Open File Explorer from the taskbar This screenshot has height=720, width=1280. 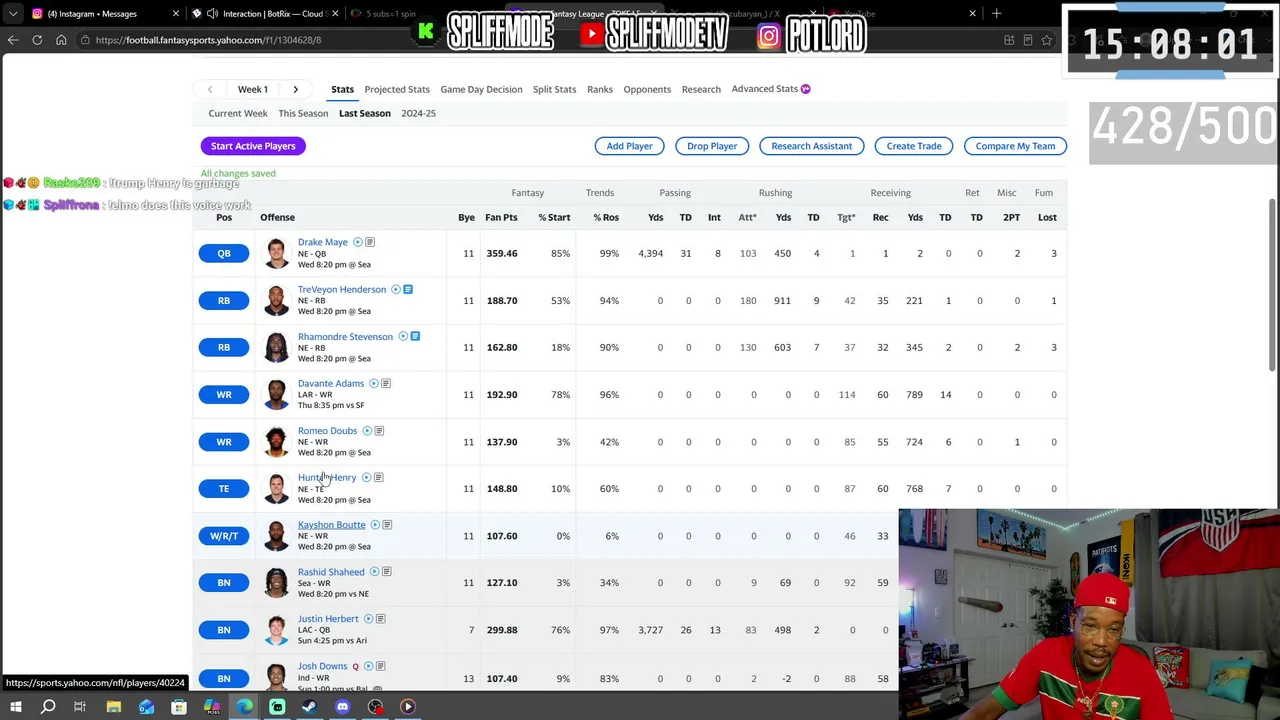[114, 707]
